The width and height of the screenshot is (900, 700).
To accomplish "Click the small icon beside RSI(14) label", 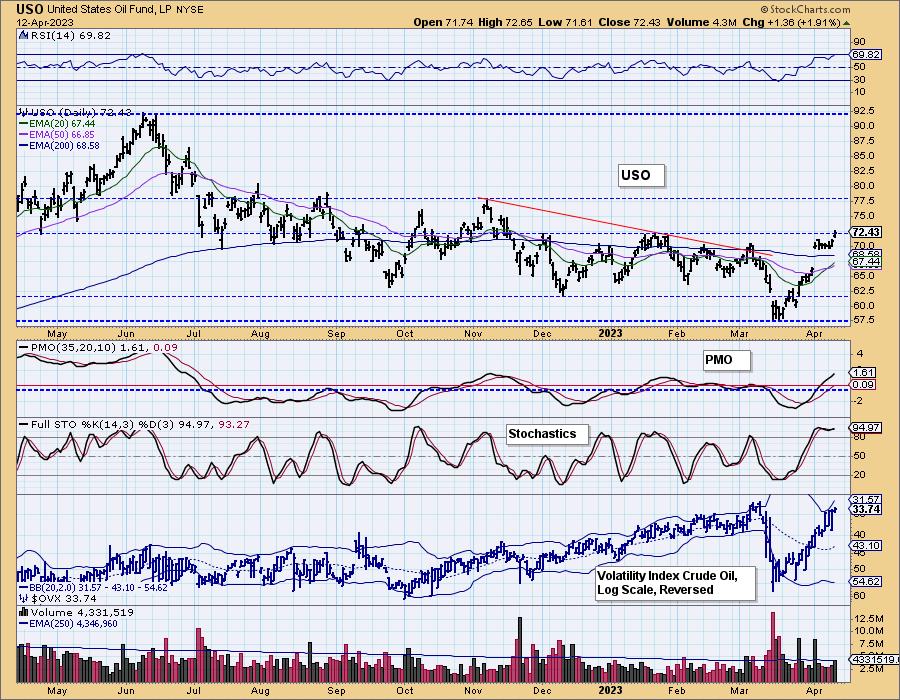I will (x=23, y=36).
